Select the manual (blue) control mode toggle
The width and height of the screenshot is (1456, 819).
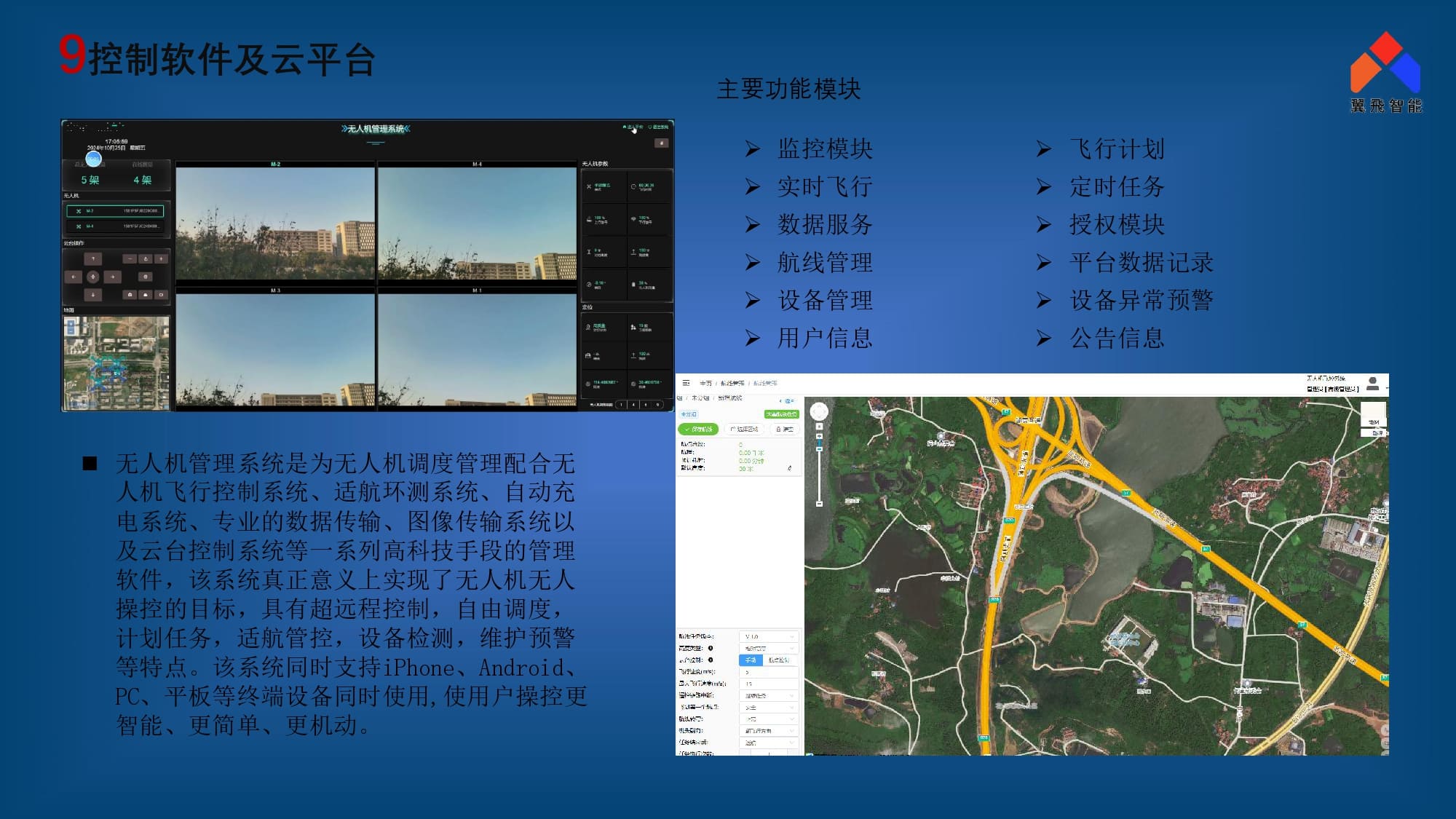pyautogui.click(x=751, y=660)
